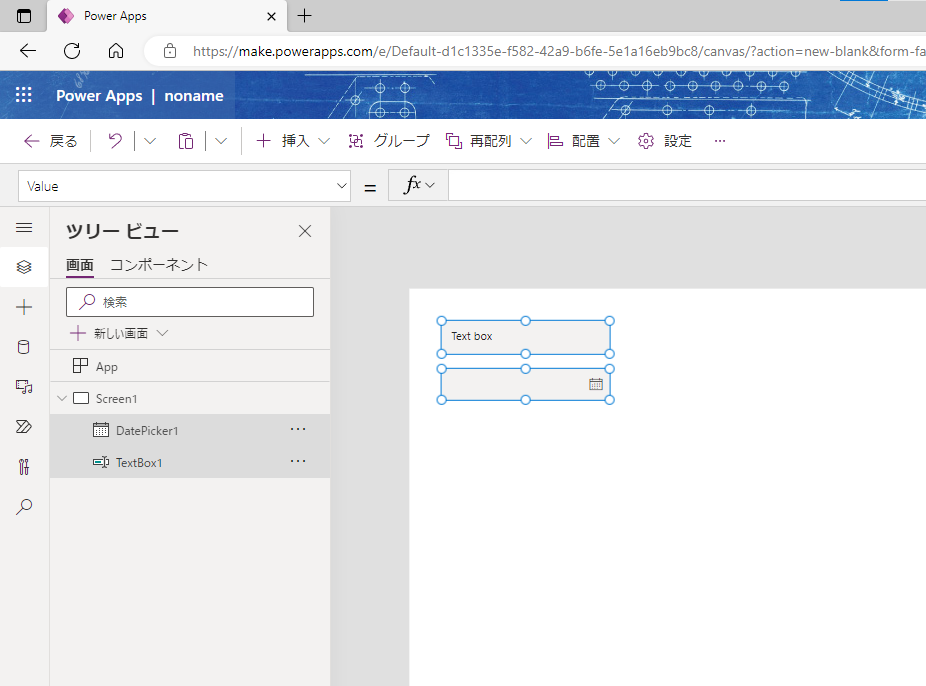This screenshot has height=686, width=926.
Task: Click the Undo icon in the toolbar
Action: point(113,140)
